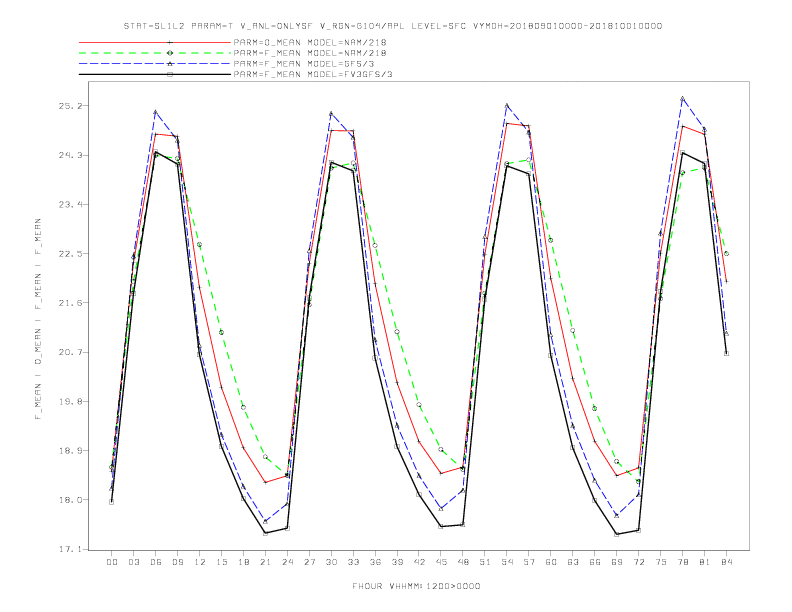Click x-axis forecast hour label 33
Screen dimensions: 792x612
353,562
